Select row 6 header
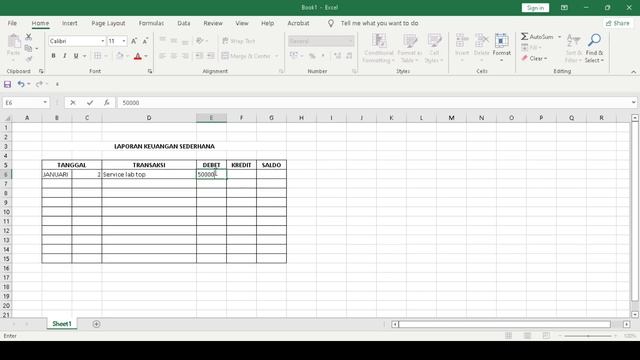This screenshot has height=360, width=640. pyautogui.click(x=6, y=174)
